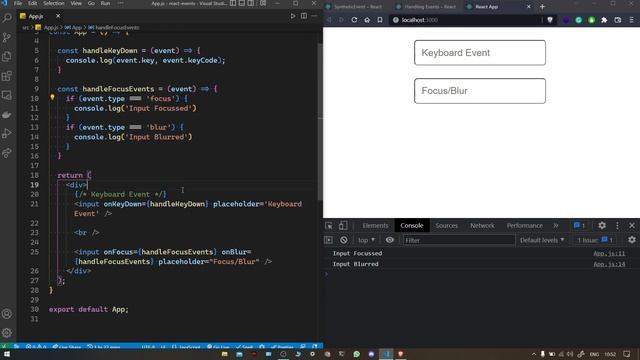The image size is (640, 360).
Task: Open the Edit menu in VS Code
Action: [32, 3]
